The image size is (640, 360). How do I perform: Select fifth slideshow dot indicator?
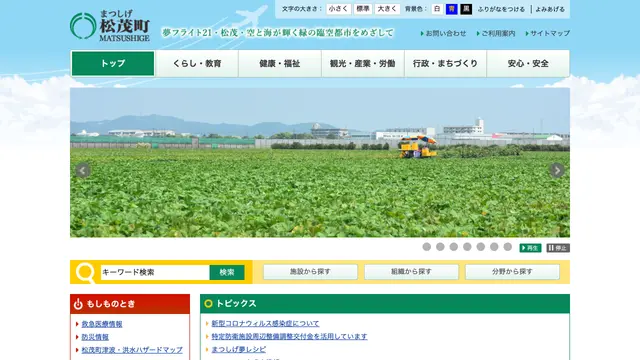pyautogui.click(x=480, y=247)
